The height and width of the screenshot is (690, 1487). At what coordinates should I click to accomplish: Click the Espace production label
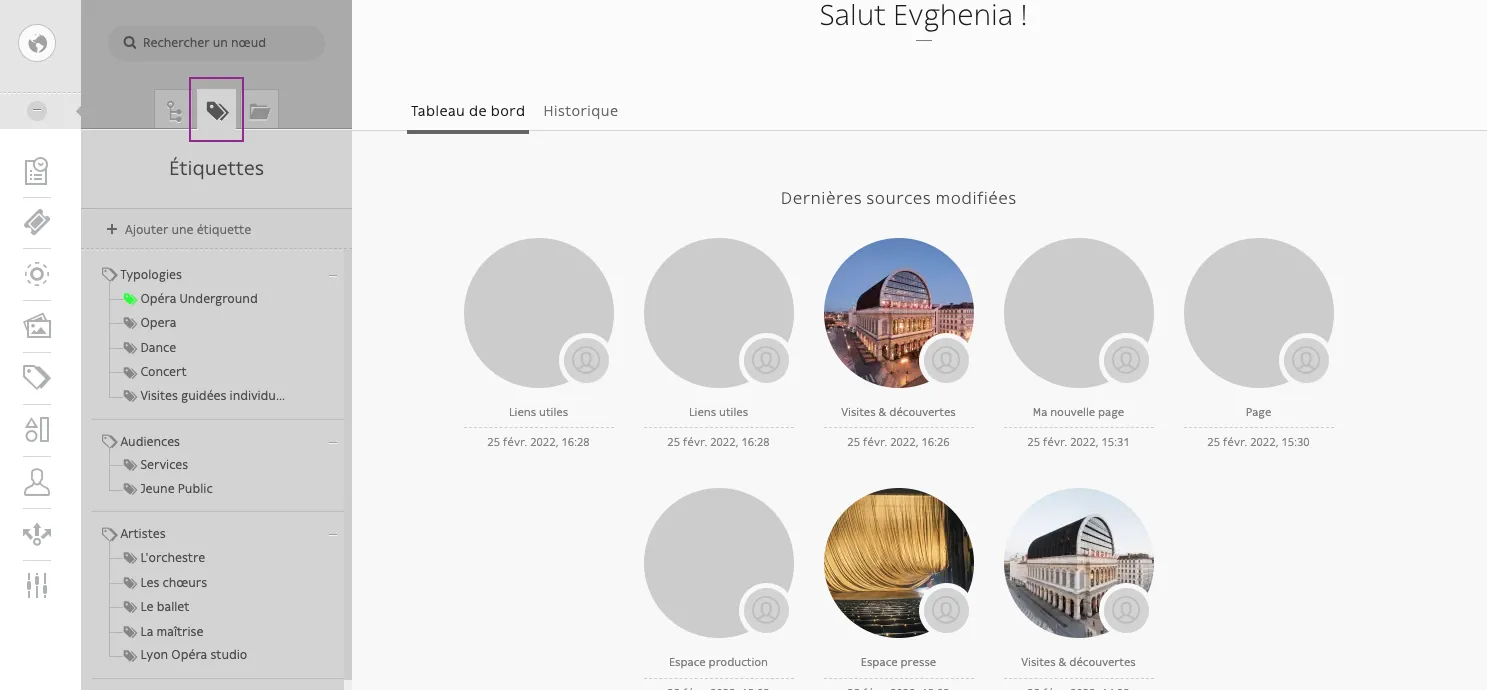718,662
